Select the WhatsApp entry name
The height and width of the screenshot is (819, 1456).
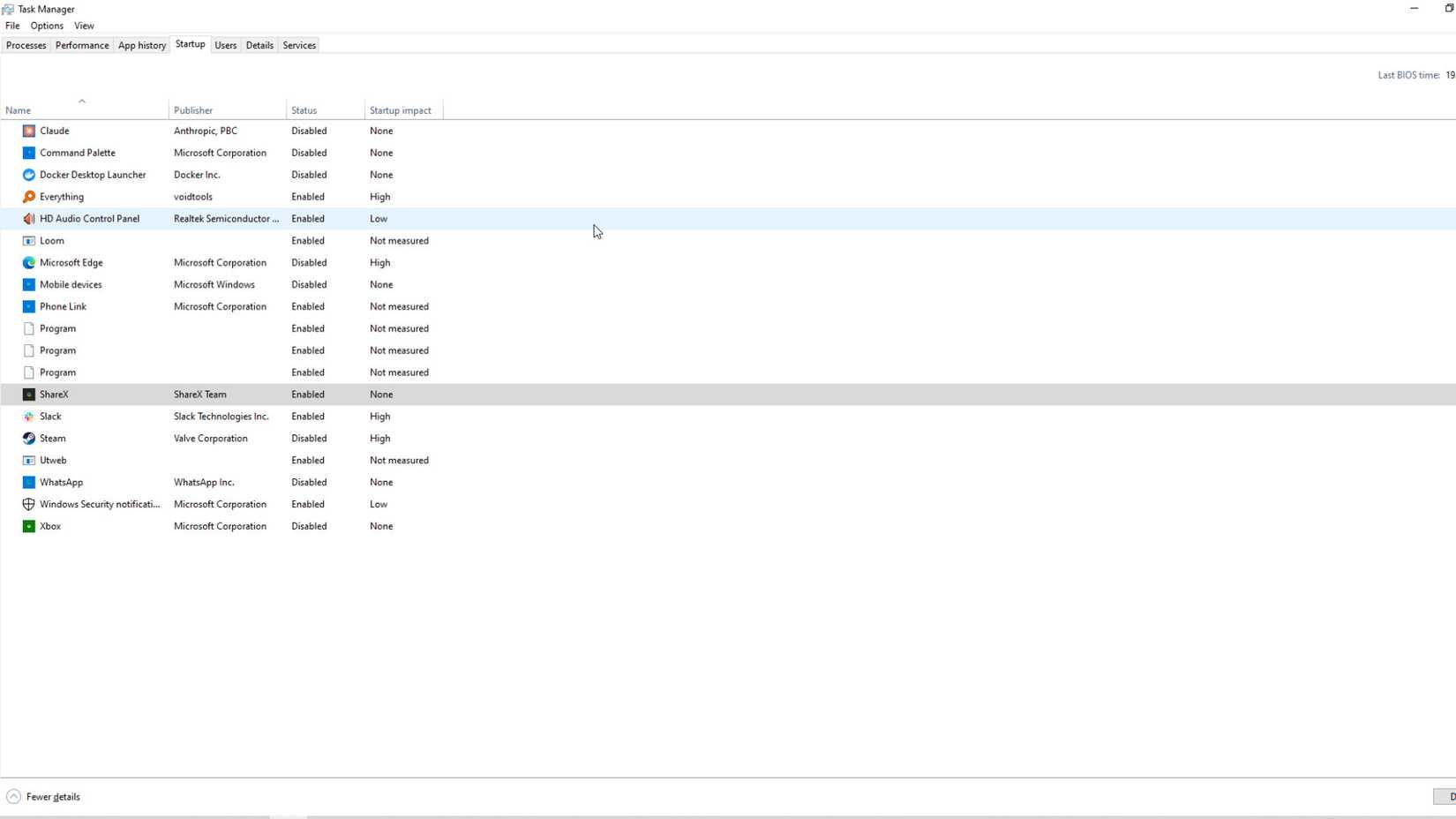61,483
